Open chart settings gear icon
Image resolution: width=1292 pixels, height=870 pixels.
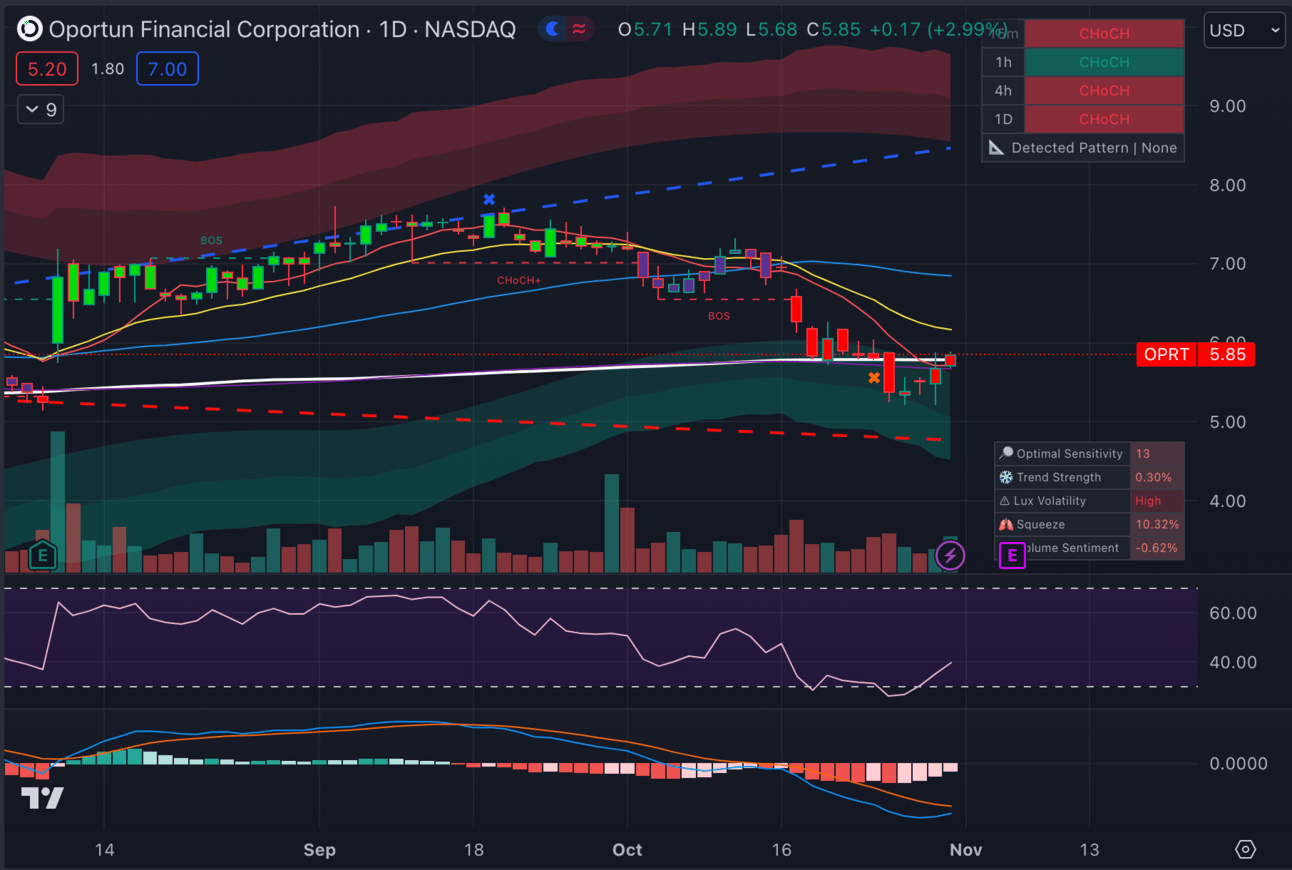tap(1245, 849)
